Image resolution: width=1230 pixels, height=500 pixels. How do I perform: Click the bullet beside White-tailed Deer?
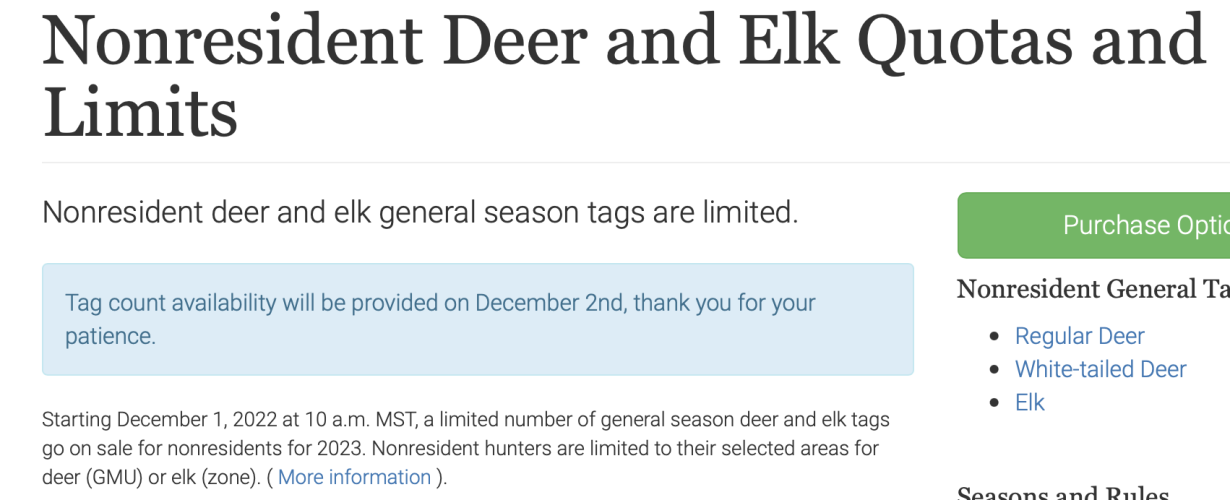(x=994, y=370)
